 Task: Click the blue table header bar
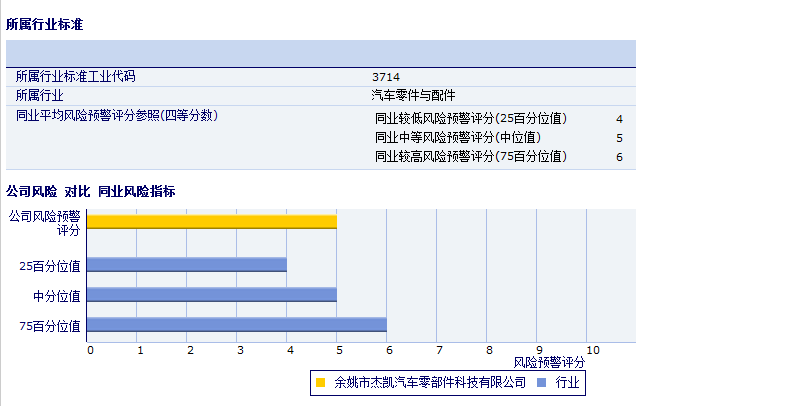coord(320,53)
